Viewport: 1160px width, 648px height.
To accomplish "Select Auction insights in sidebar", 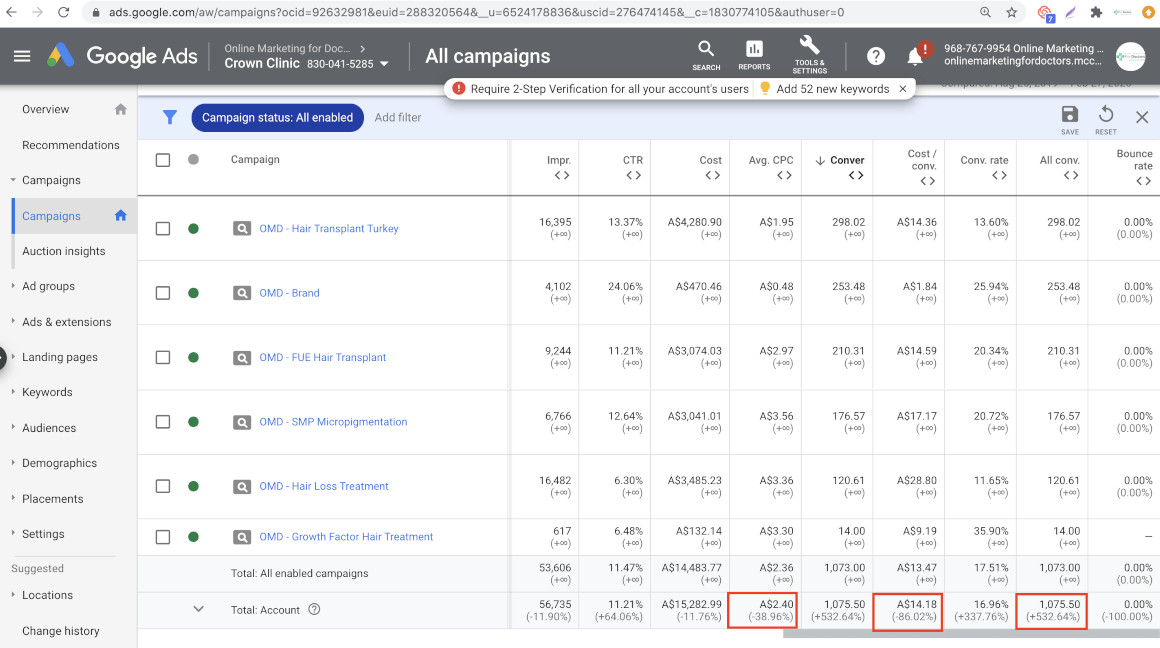I will 64,251.
